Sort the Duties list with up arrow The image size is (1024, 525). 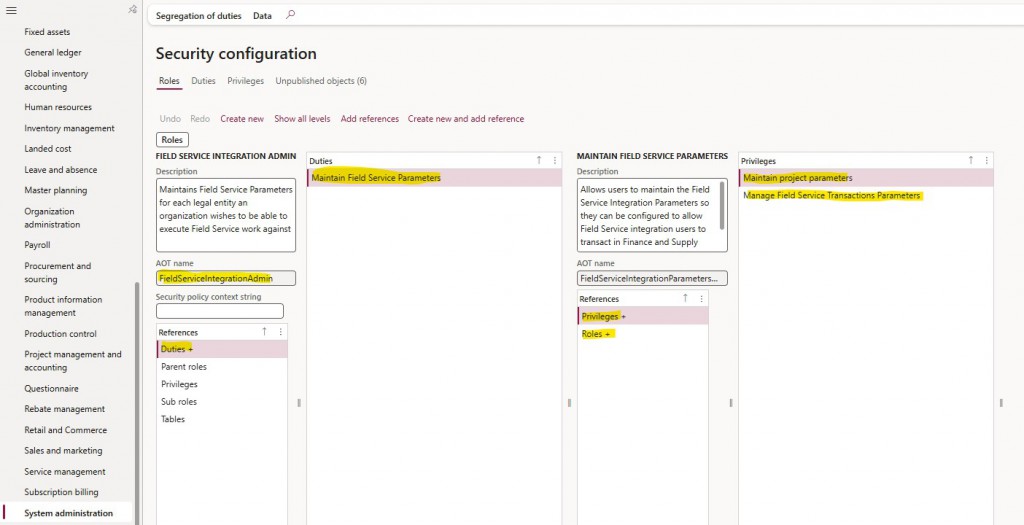coord(539,160)
